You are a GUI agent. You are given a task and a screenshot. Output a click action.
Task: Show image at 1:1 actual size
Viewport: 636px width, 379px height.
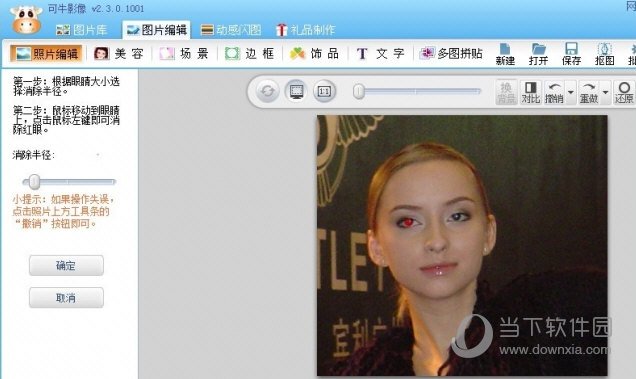pos(324,91)
